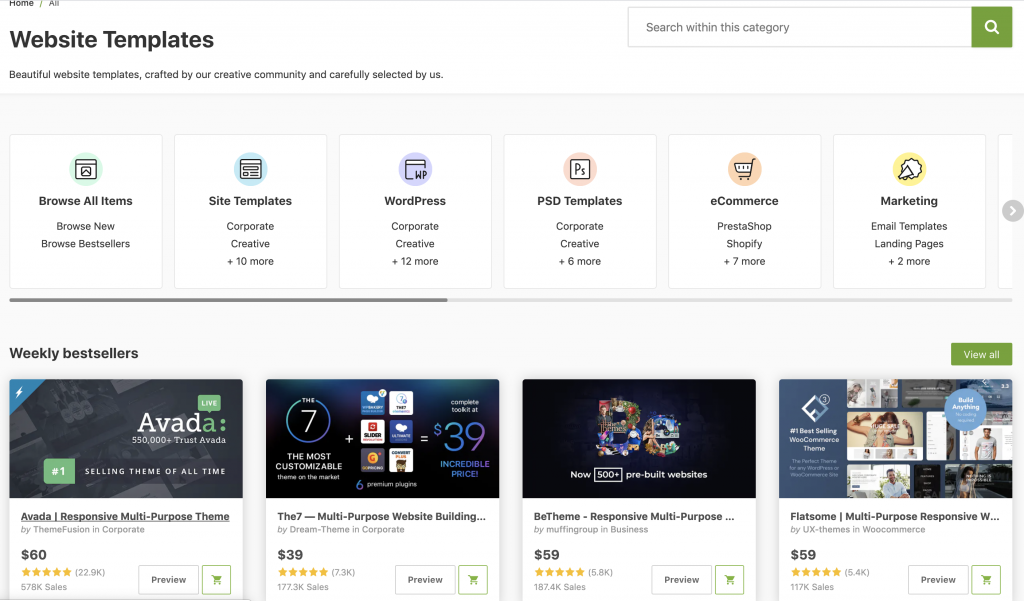The width and height of the screenshot is (1024, 601).
Task: Select Creative under PSD Templates
Action: pos(580,244)
